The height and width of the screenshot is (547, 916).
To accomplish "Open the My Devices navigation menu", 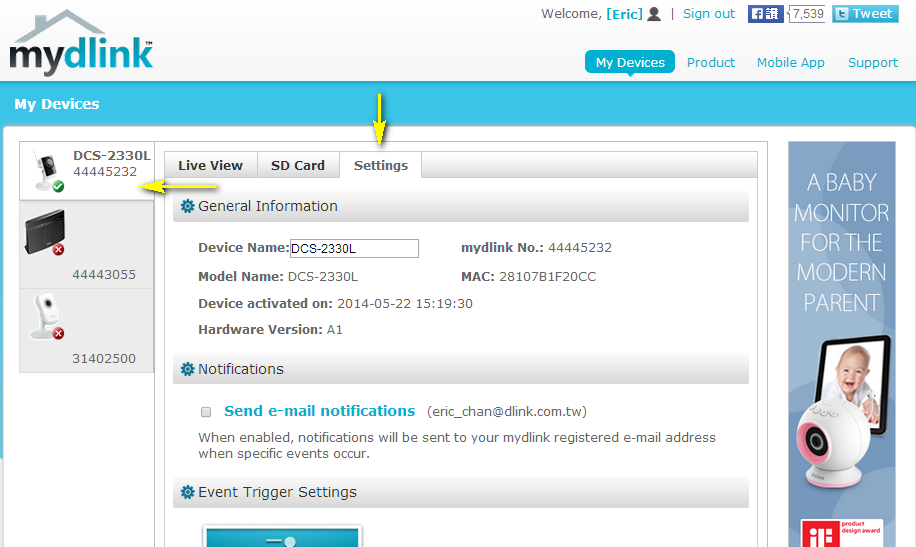I will [x=630, y=62].
